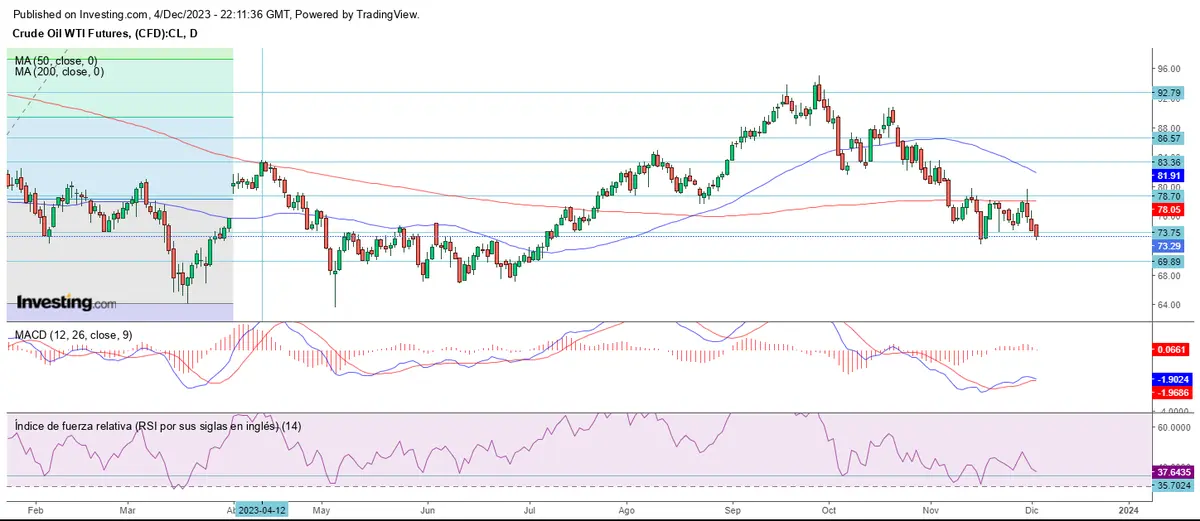Click the Índice de fuerza relativa RSI label

tap(158, 426)
